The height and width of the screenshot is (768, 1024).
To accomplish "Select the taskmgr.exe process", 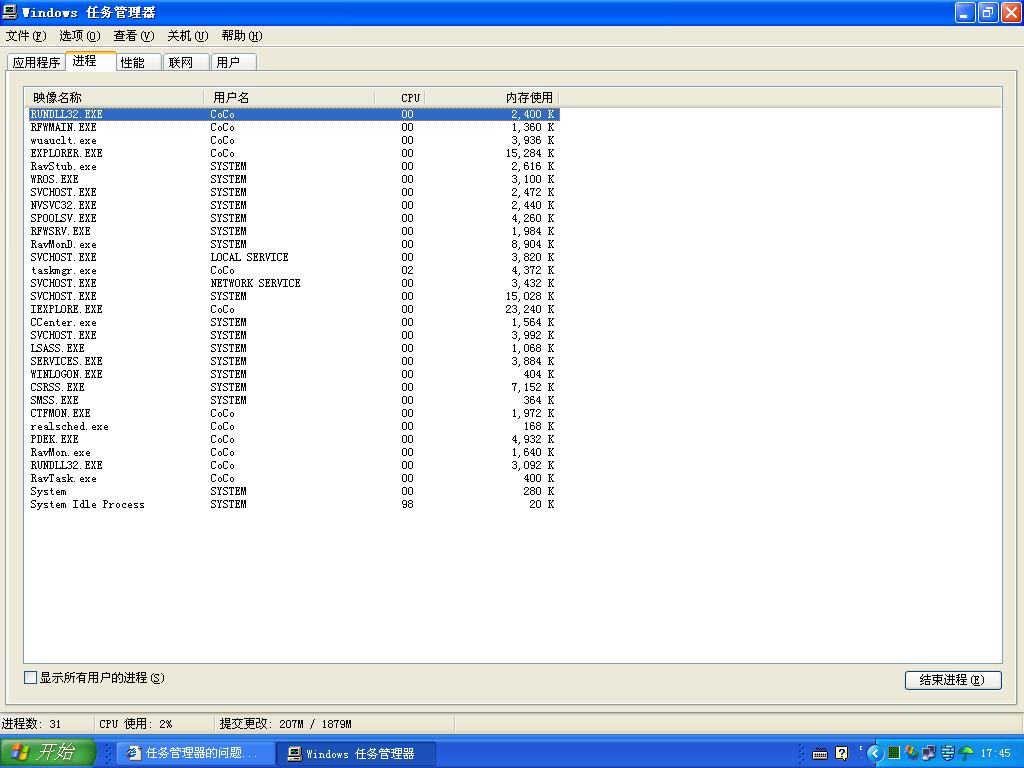I will coord(293,270).
